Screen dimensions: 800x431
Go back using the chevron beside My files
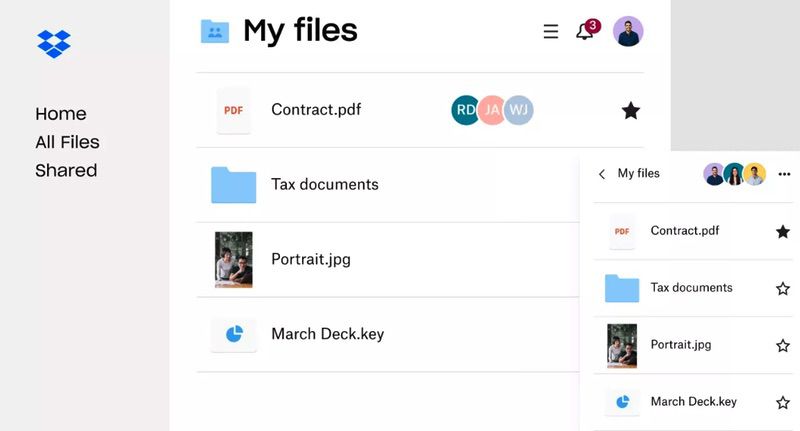pyautogui.click(x=602, y=174)
